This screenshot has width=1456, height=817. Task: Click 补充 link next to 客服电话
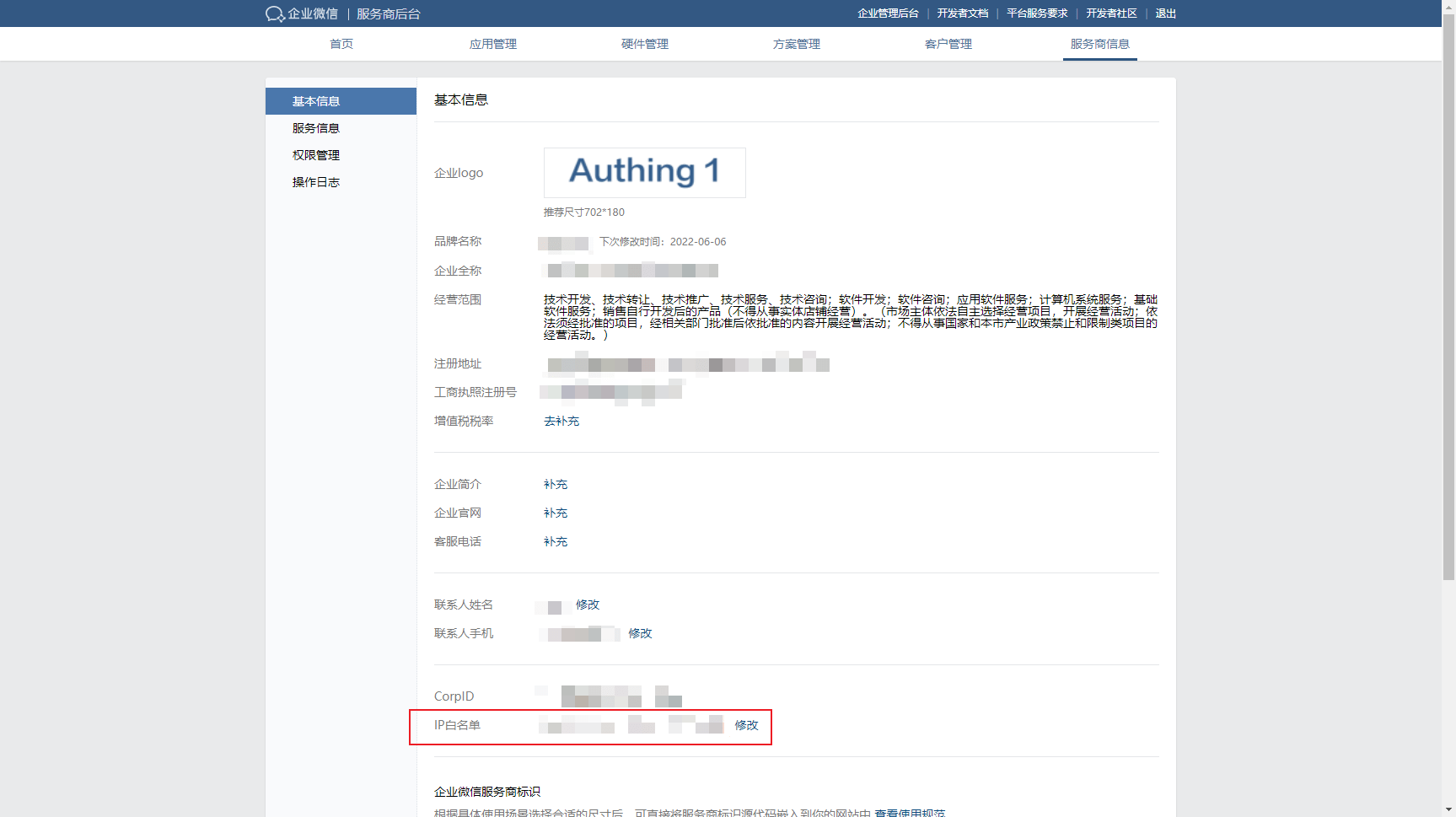click(556, 541)
